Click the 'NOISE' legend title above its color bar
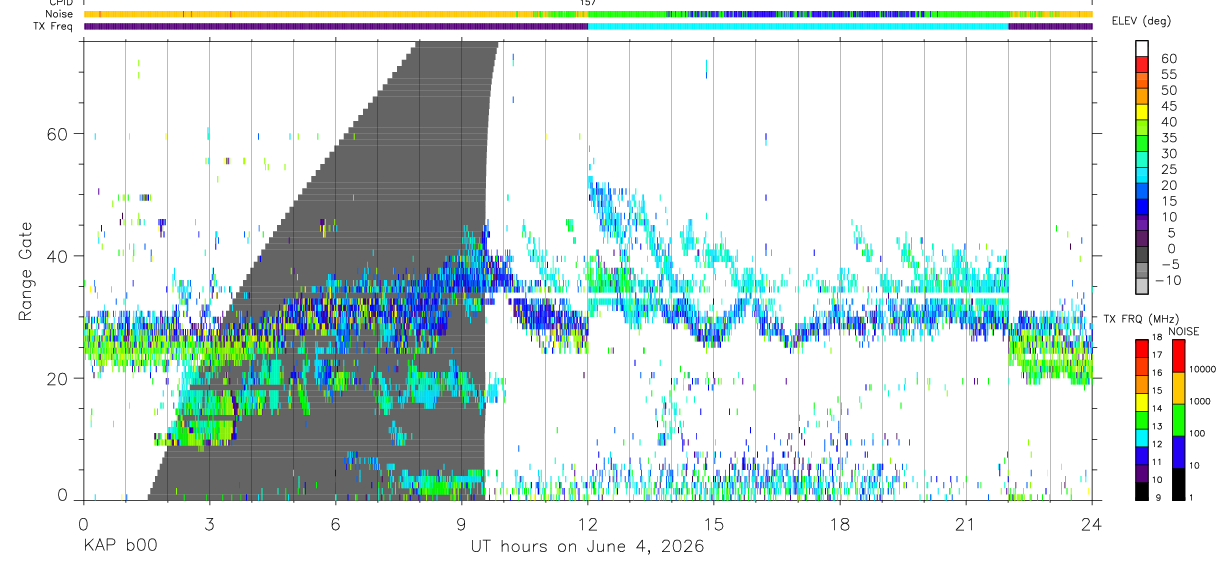The width and height of the screenshot is (1228, 567). pos(1183,331)
